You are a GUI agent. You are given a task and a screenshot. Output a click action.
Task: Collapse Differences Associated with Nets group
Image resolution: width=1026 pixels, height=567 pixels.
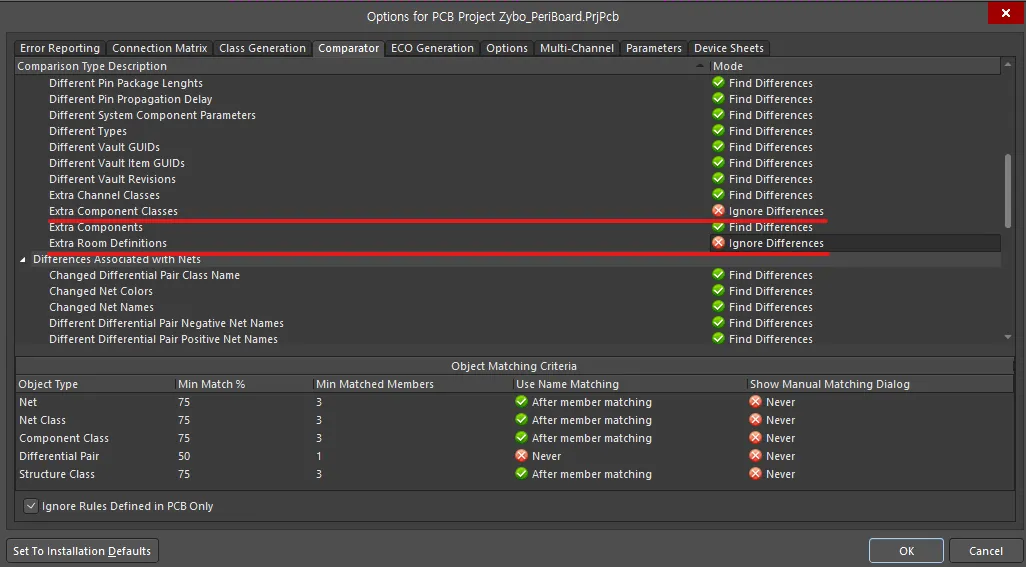tap(23, 260)
